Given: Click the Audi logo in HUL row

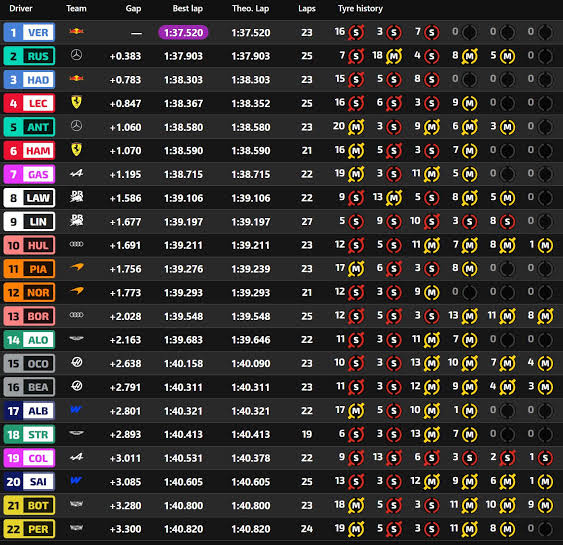Looking at the screenshot, I should (76, 244).
